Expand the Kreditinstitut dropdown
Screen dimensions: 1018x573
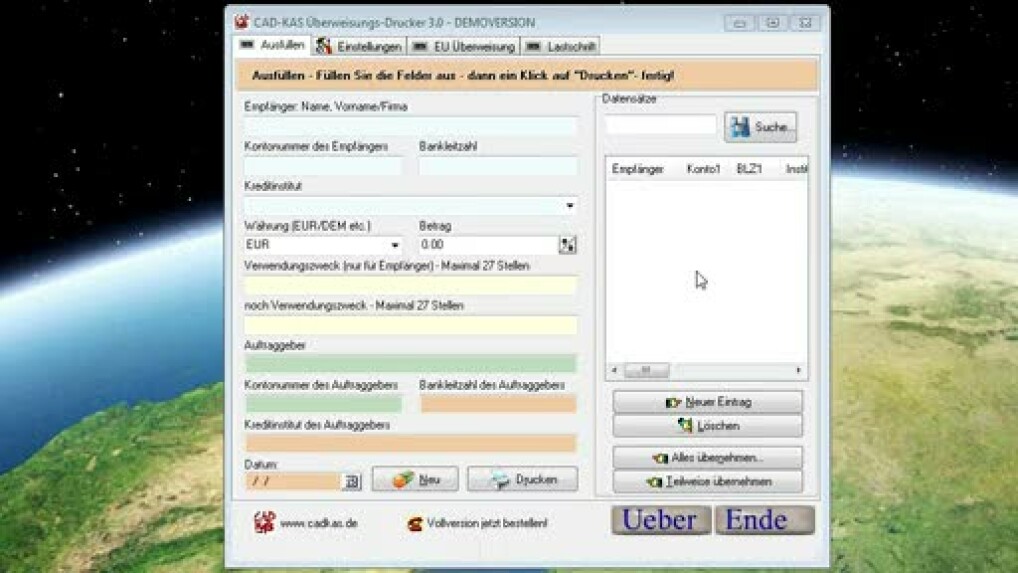pyautogui.click(x=570, y=206)
